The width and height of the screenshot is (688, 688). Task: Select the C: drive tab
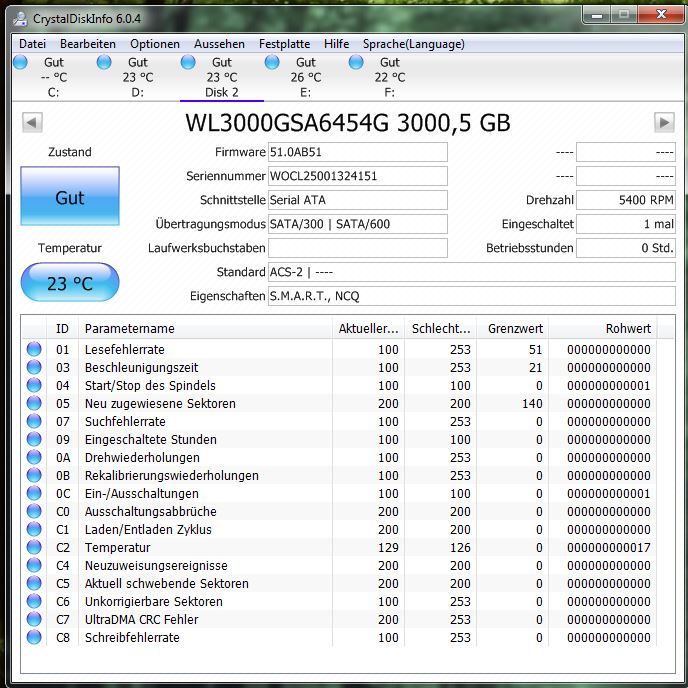pos(54,77)
